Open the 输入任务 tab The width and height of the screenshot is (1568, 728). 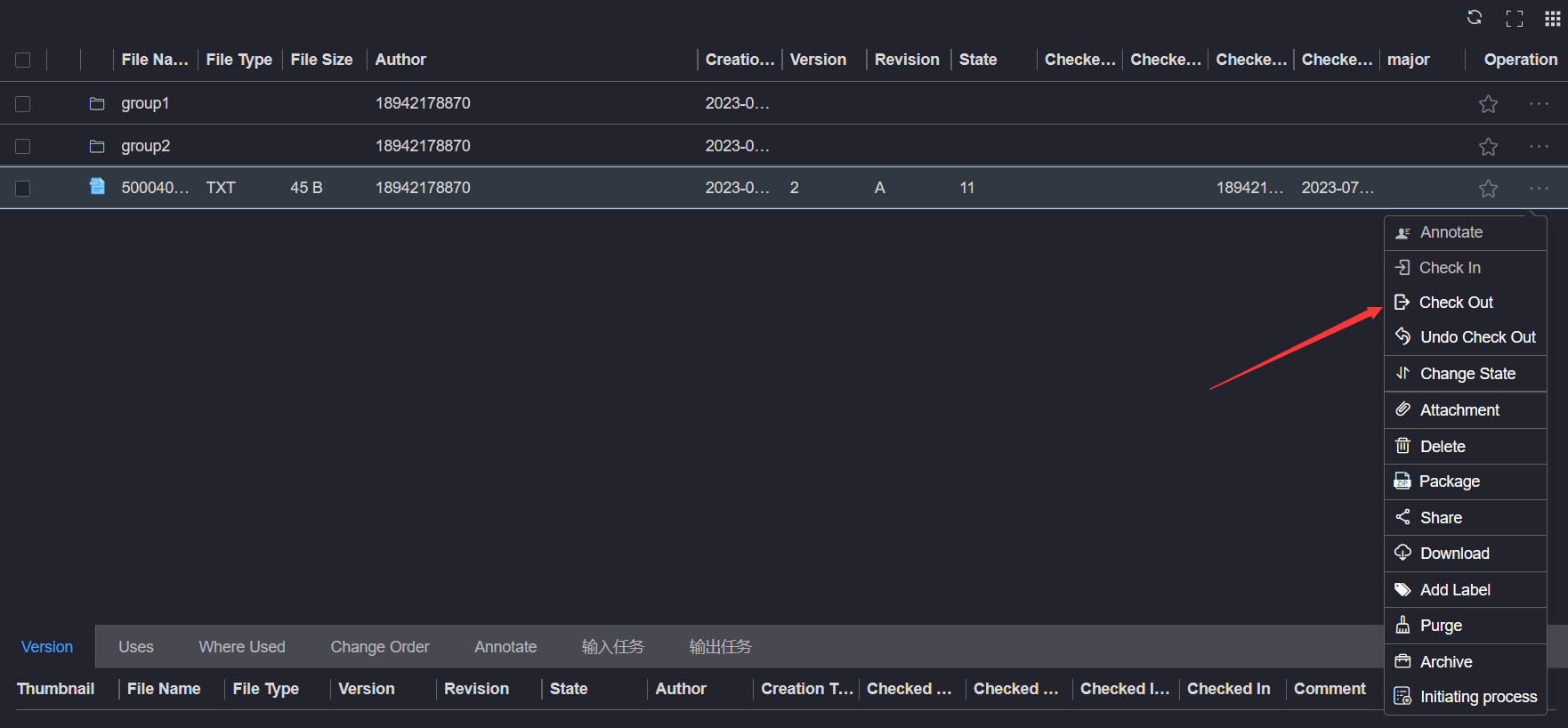(613, 647)
